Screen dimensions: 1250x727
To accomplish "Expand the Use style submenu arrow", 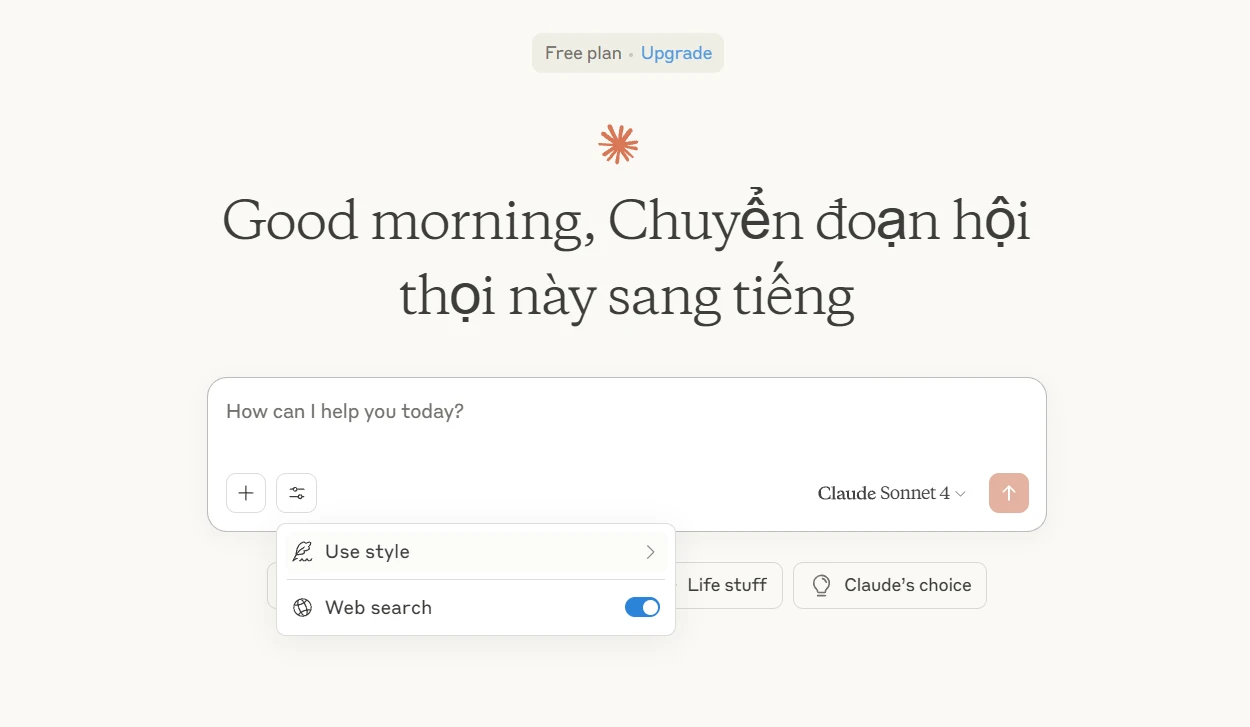I will (650, 552).
